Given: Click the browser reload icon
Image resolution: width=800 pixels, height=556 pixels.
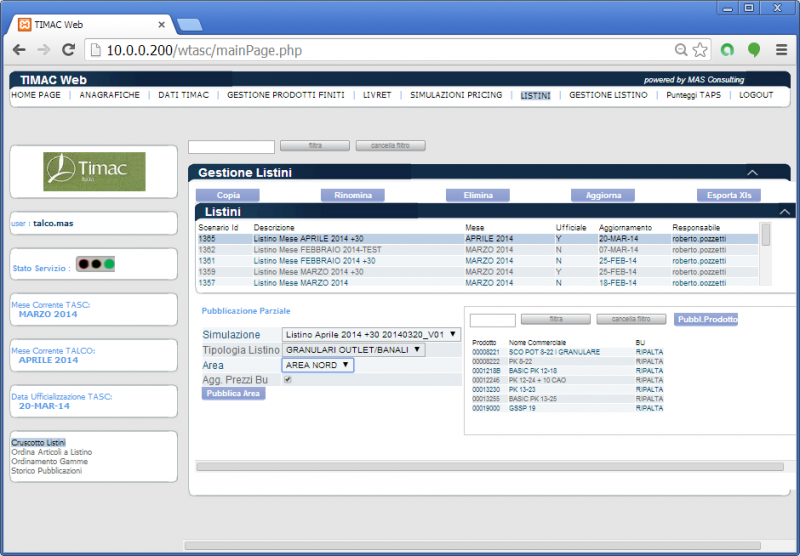Looking at the screenshot, I should [68, 49].
